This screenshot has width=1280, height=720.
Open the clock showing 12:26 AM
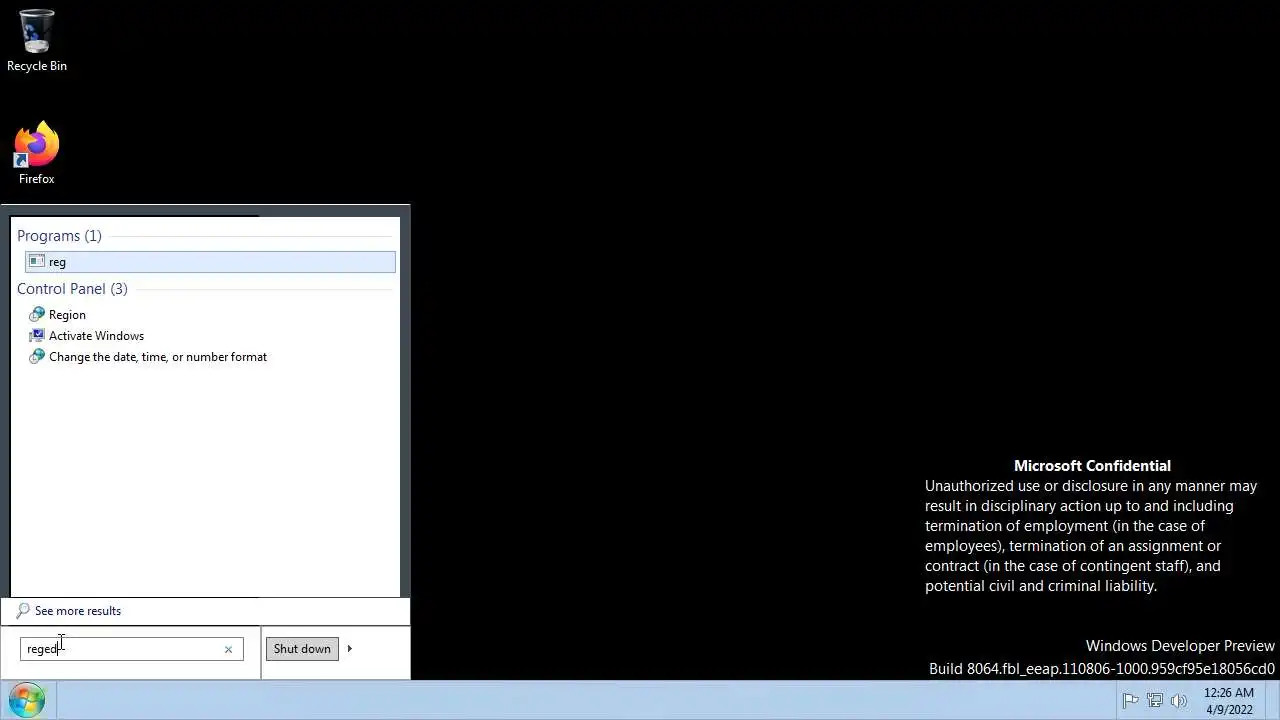pos(1229,701)
